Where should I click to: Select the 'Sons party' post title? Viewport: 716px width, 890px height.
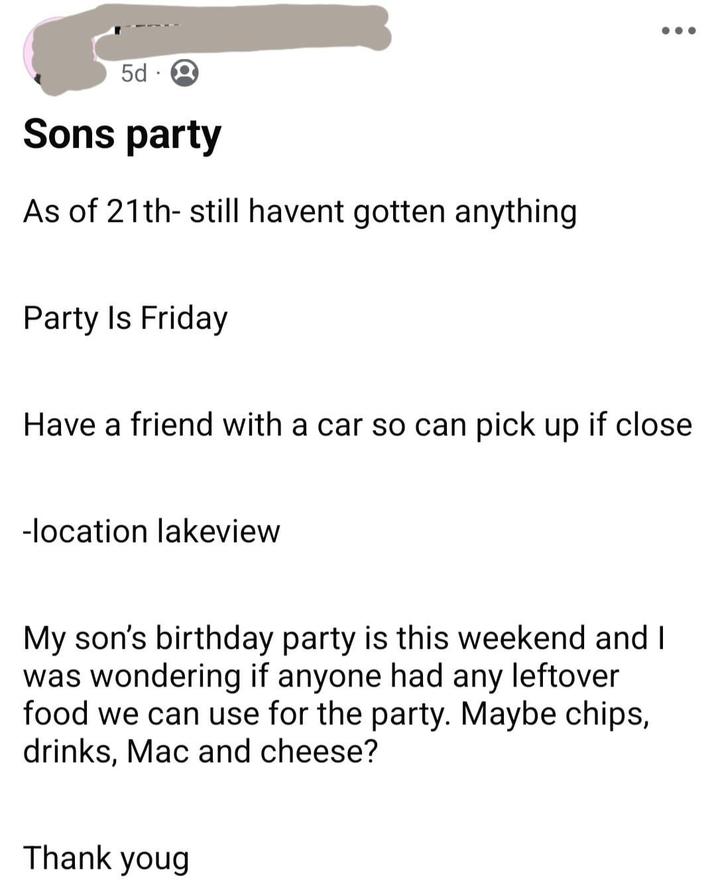[x=123, y=133]
